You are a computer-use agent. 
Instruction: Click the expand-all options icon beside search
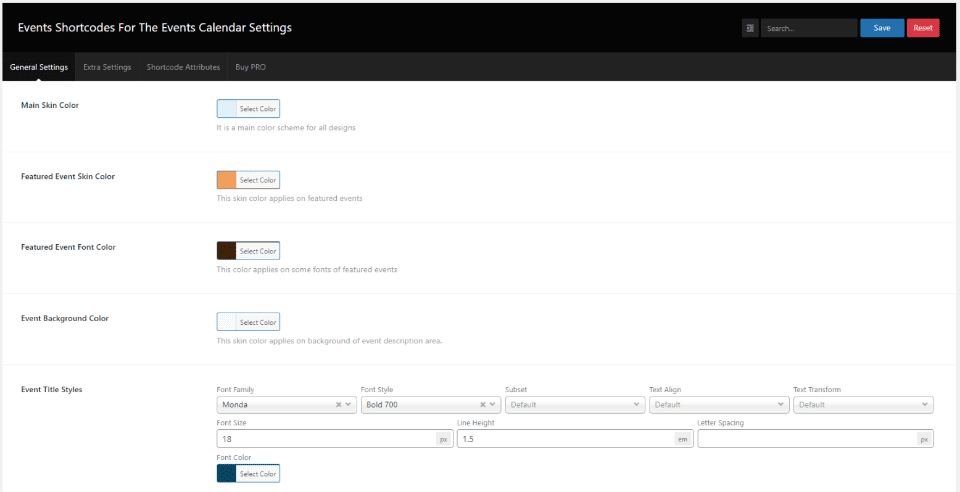(x=750, y=28)
